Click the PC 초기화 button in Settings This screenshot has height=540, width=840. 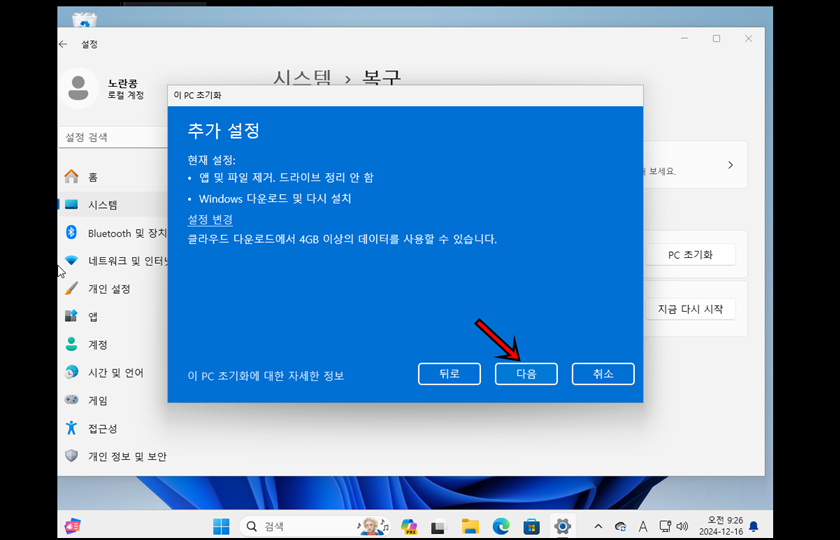(x=690, y=255)
